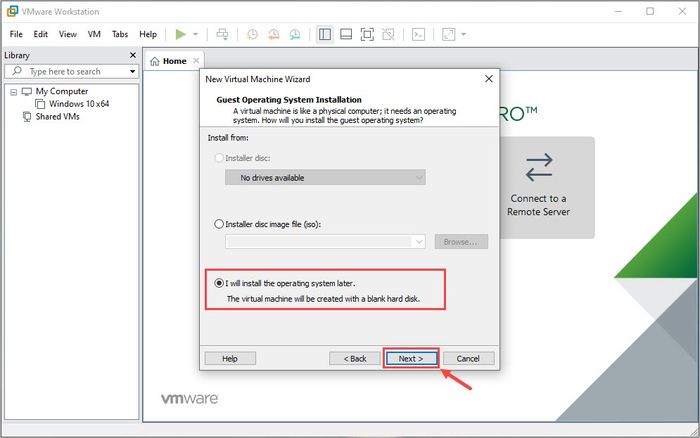Viewport: 700px width, 438px height.
Task: Open the View menu
Action: coord(68,34)
